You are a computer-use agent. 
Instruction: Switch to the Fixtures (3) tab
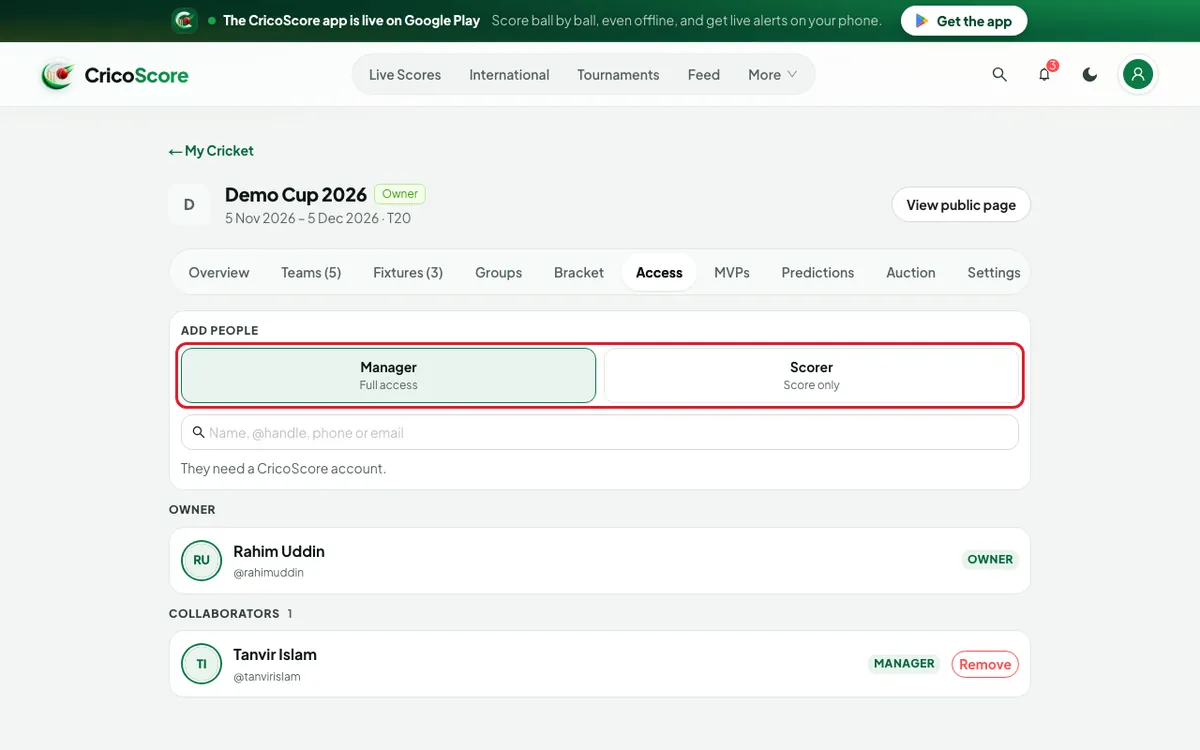coord(408,272)
